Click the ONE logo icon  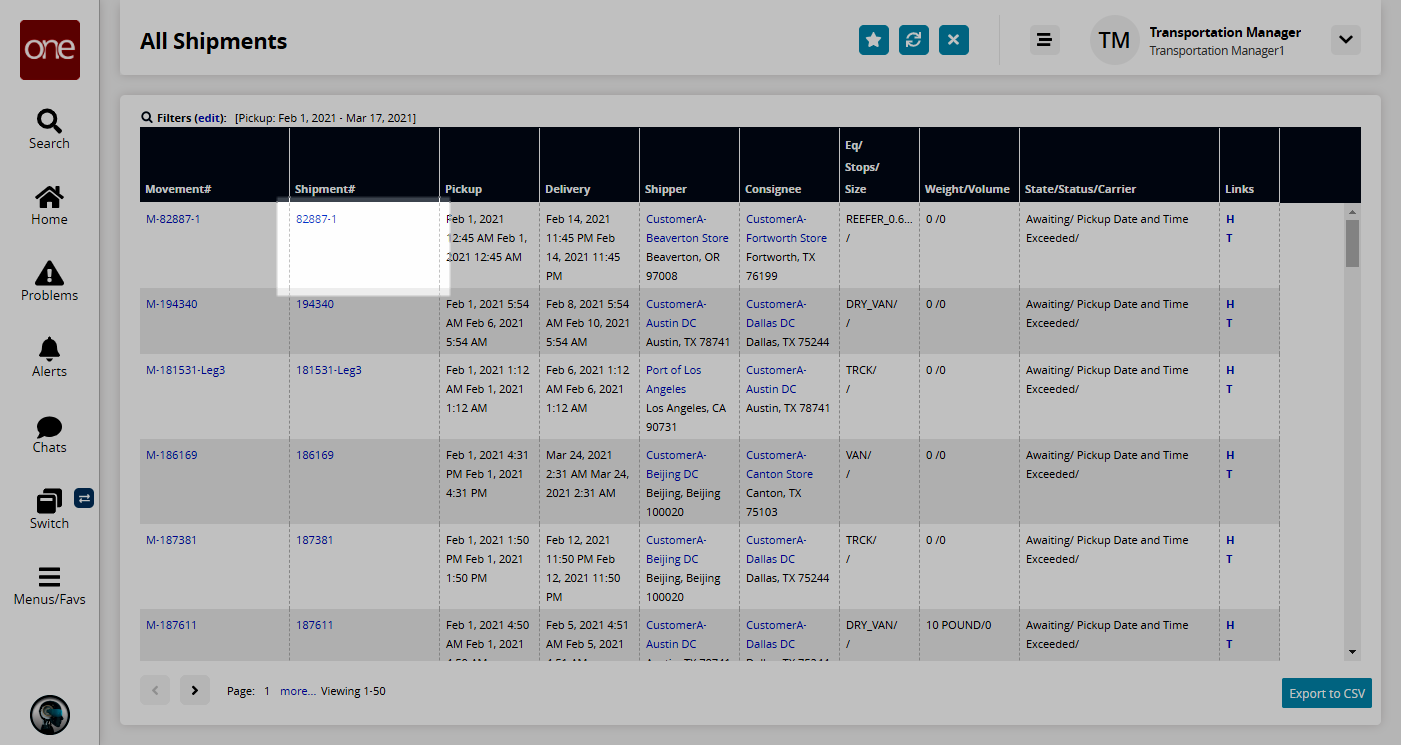tap(49, 50)
